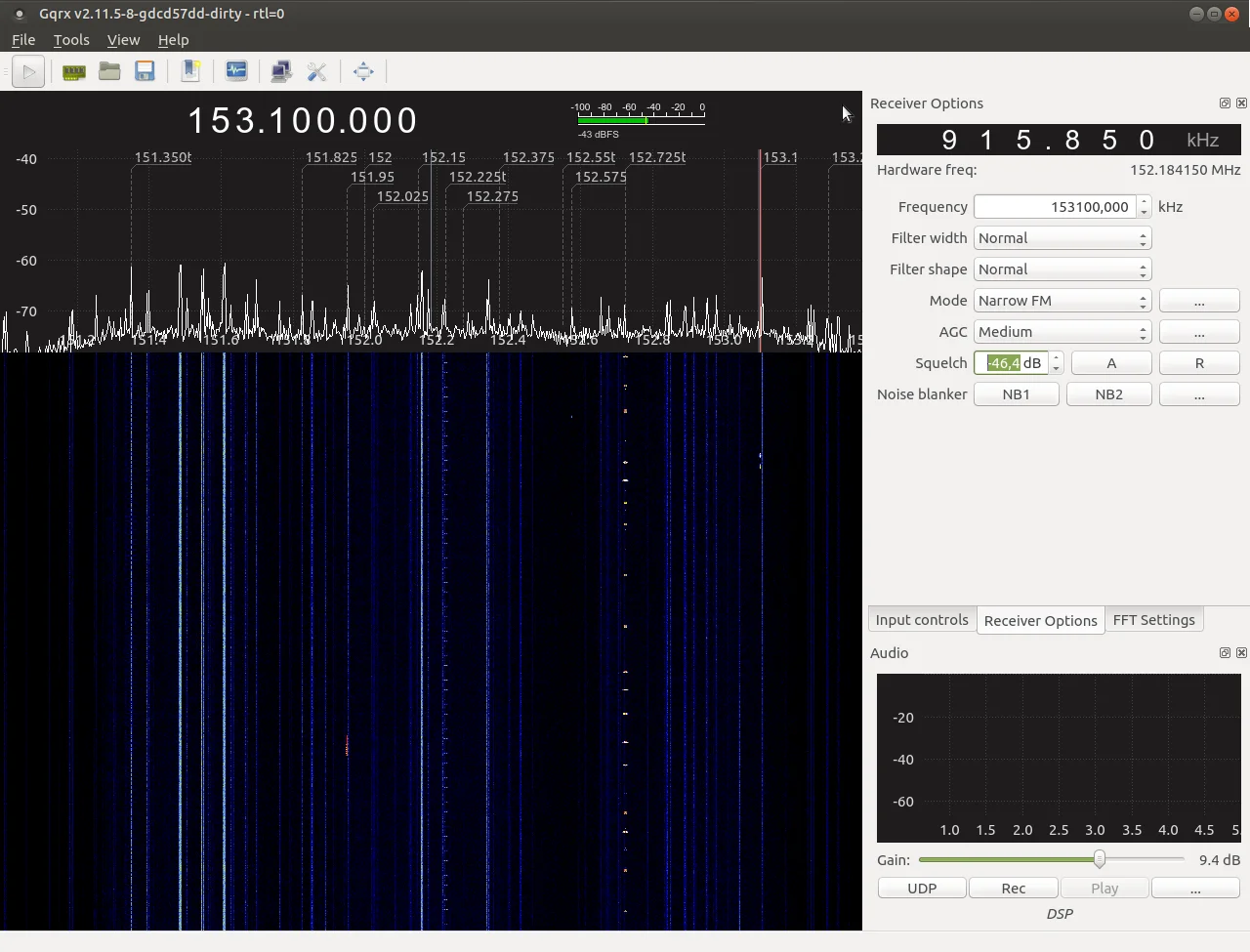The height and width of the screenshot is (952, 1250).
Task: Open the I/O device configuration icon
Action: coord(73,71)
